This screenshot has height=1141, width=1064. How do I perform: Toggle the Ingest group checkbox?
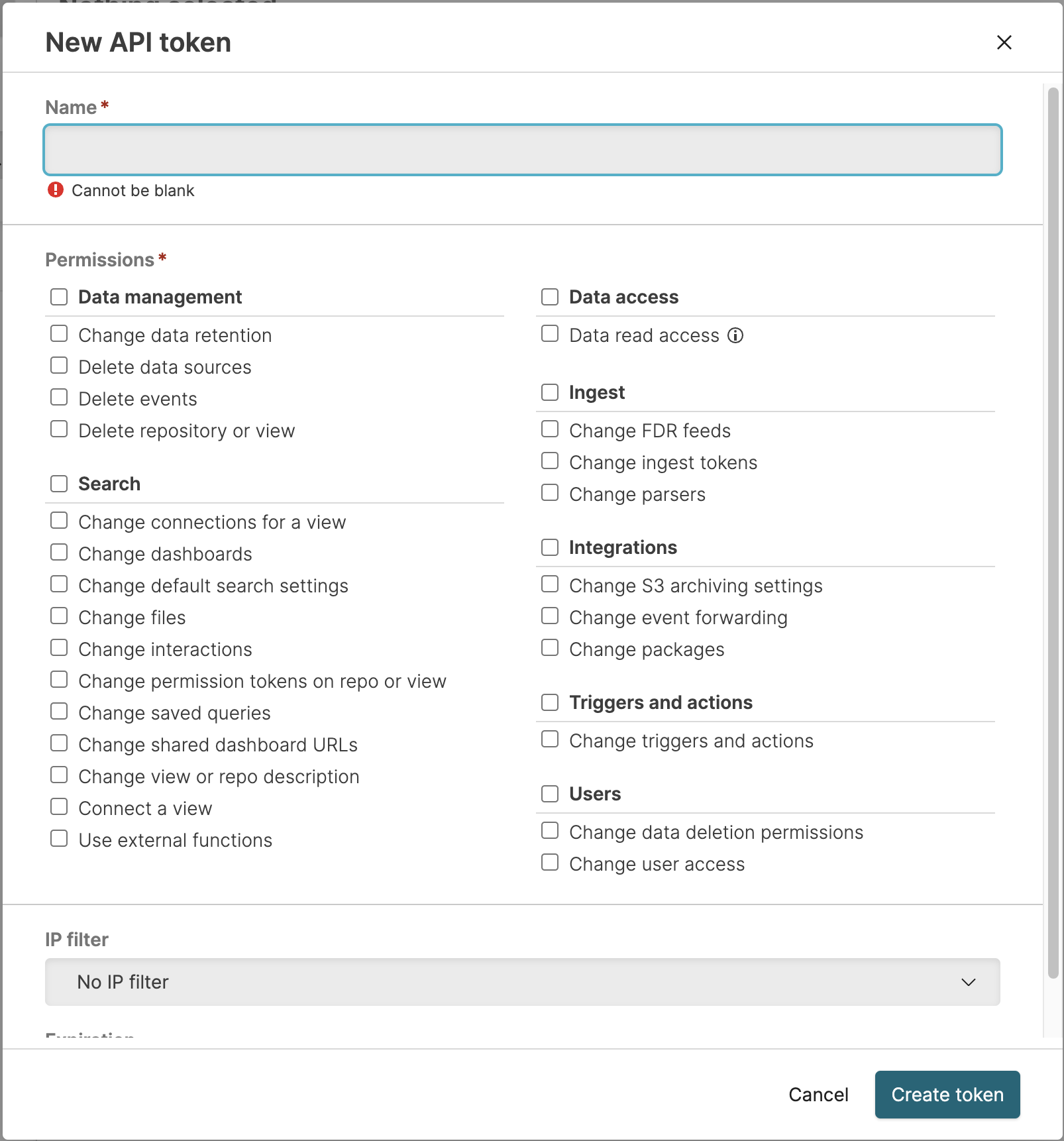click(x=550, y=392)
